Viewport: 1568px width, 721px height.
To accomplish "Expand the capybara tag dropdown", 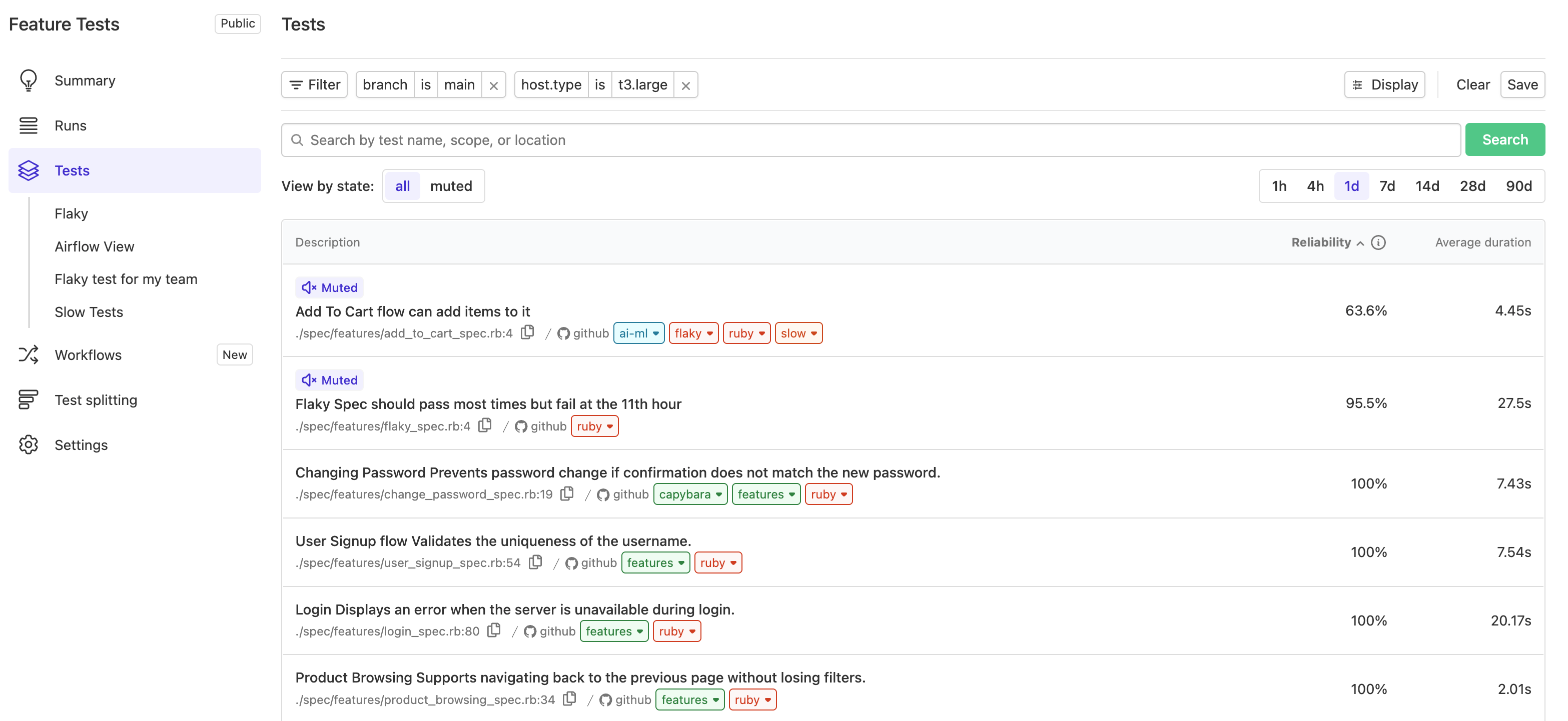I will tap(690, 494).
